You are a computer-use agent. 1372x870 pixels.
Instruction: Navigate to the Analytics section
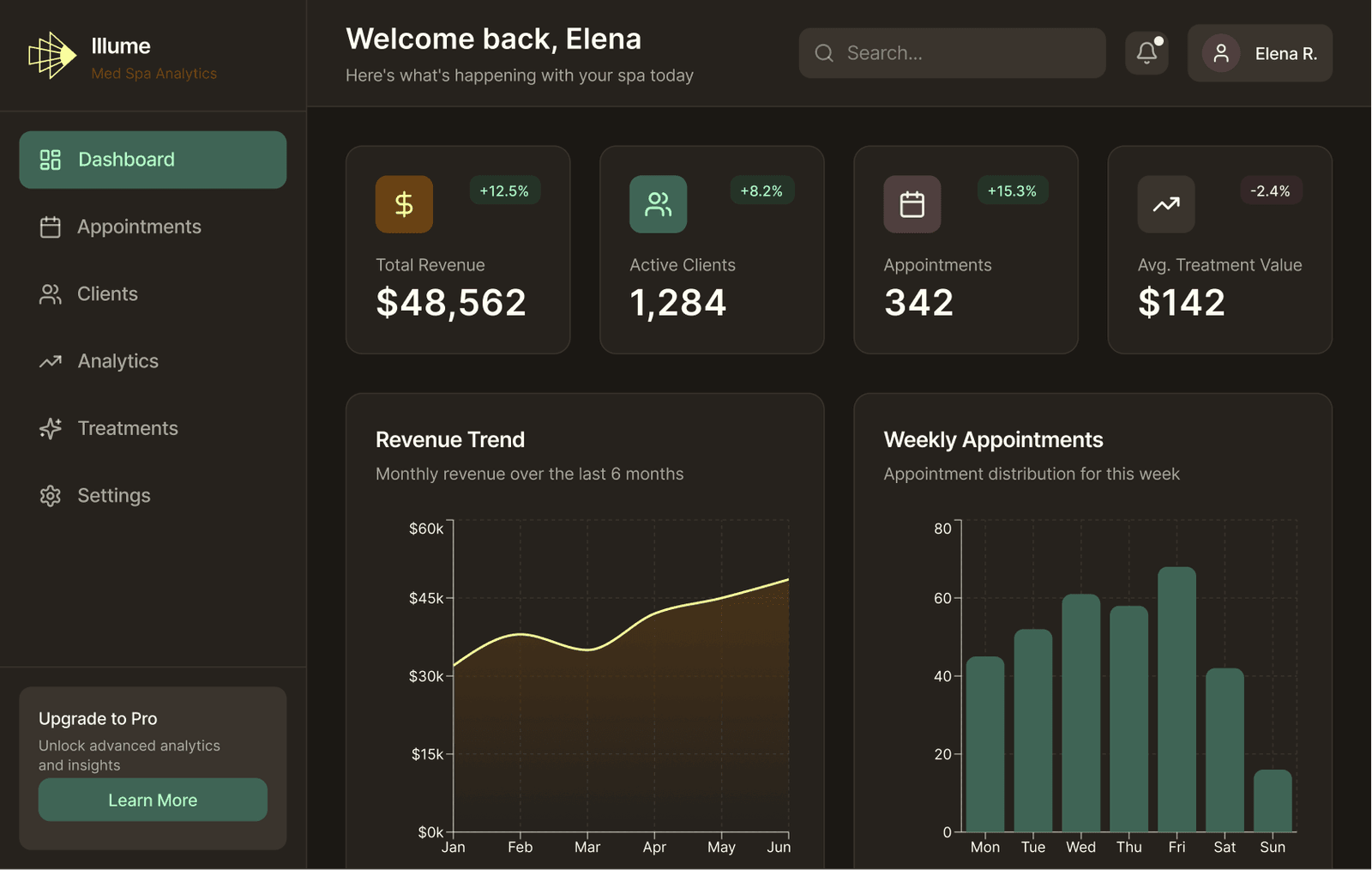click(153, 361)
